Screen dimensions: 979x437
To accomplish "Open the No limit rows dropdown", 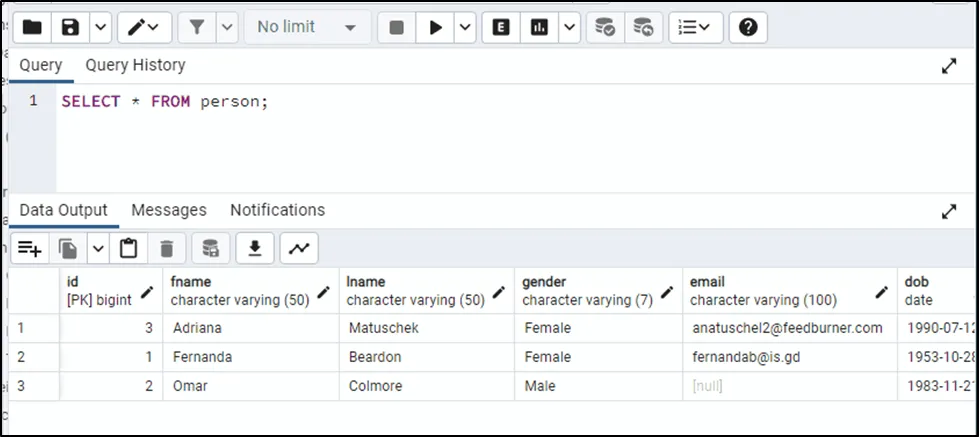I will coord(306,27).
